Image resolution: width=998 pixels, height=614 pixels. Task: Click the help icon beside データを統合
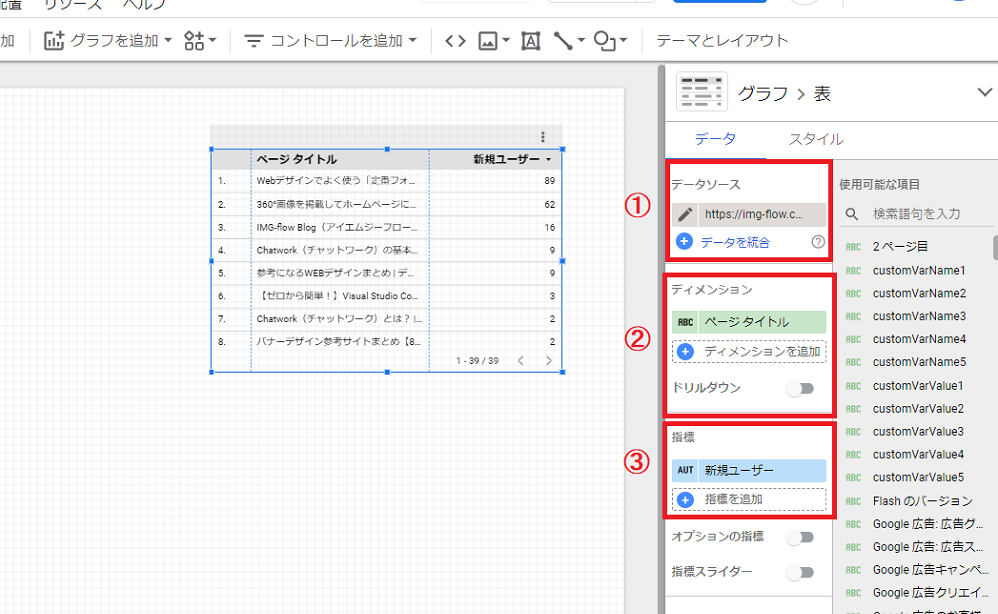point(818,241)
